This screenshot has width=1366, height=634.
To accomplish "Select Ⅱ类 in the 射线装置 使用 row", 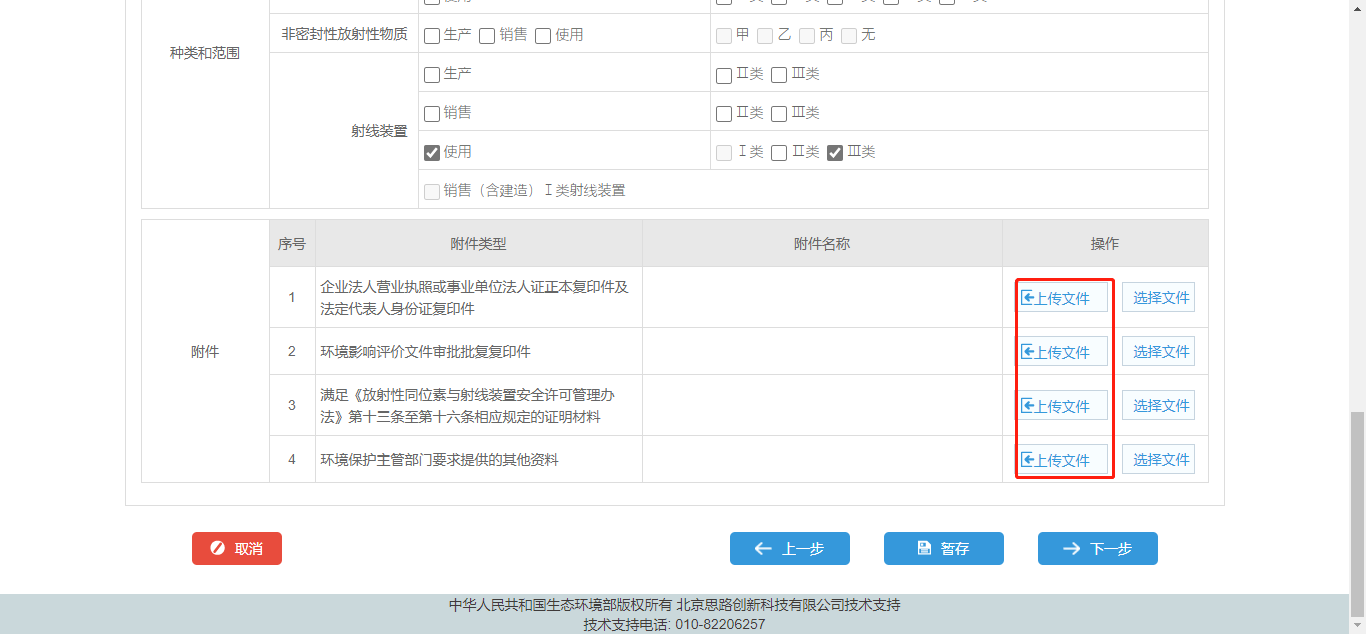I will pos(779,153).
